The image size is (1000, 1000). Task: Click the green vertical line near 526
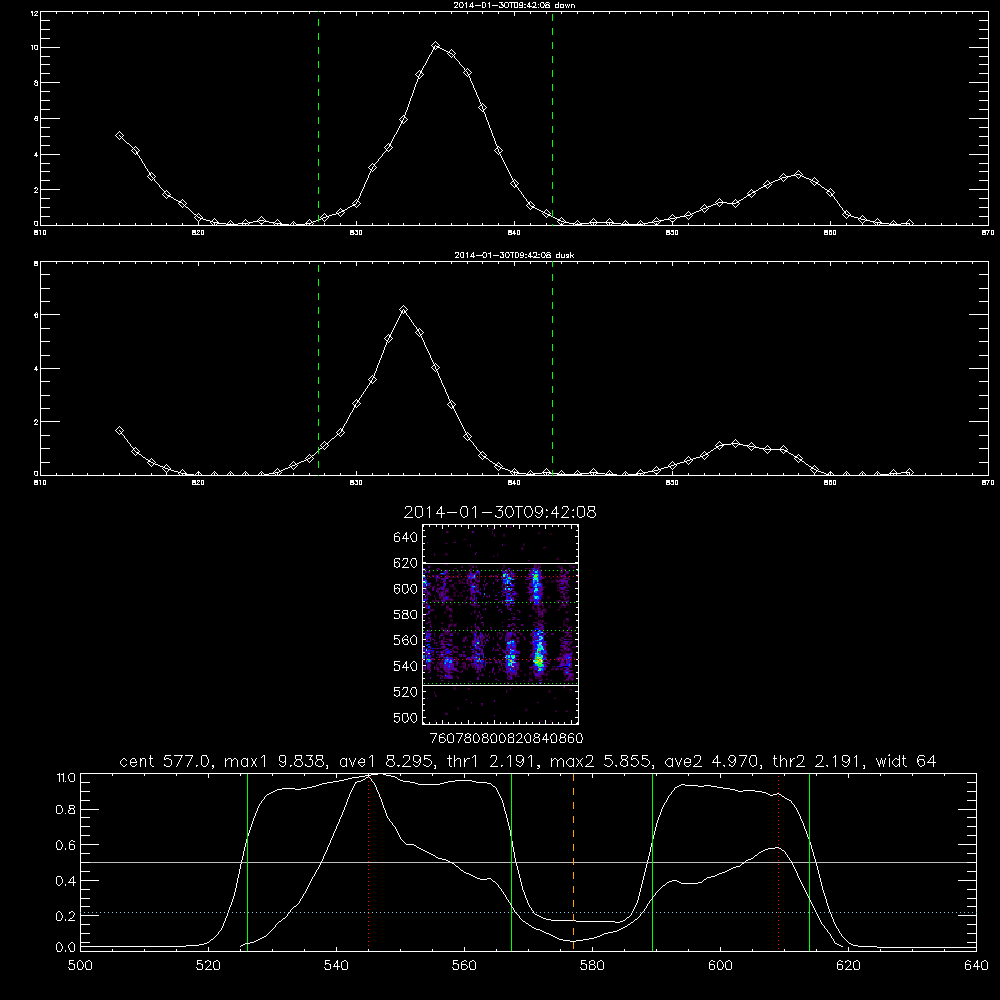point(247,861)
